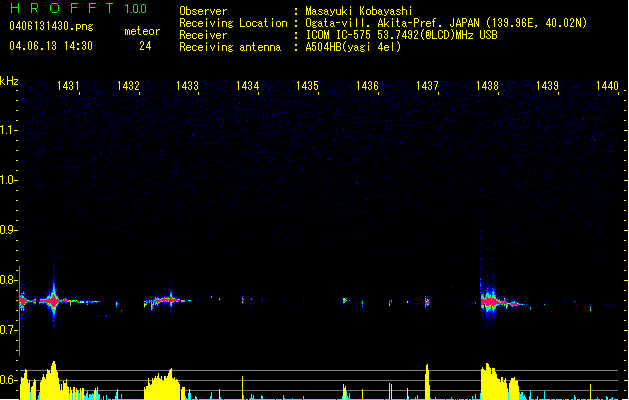The height and width of the screenshot is (400, 629).
Task: Click the 'Observer' field label
Action: (203, 11)
